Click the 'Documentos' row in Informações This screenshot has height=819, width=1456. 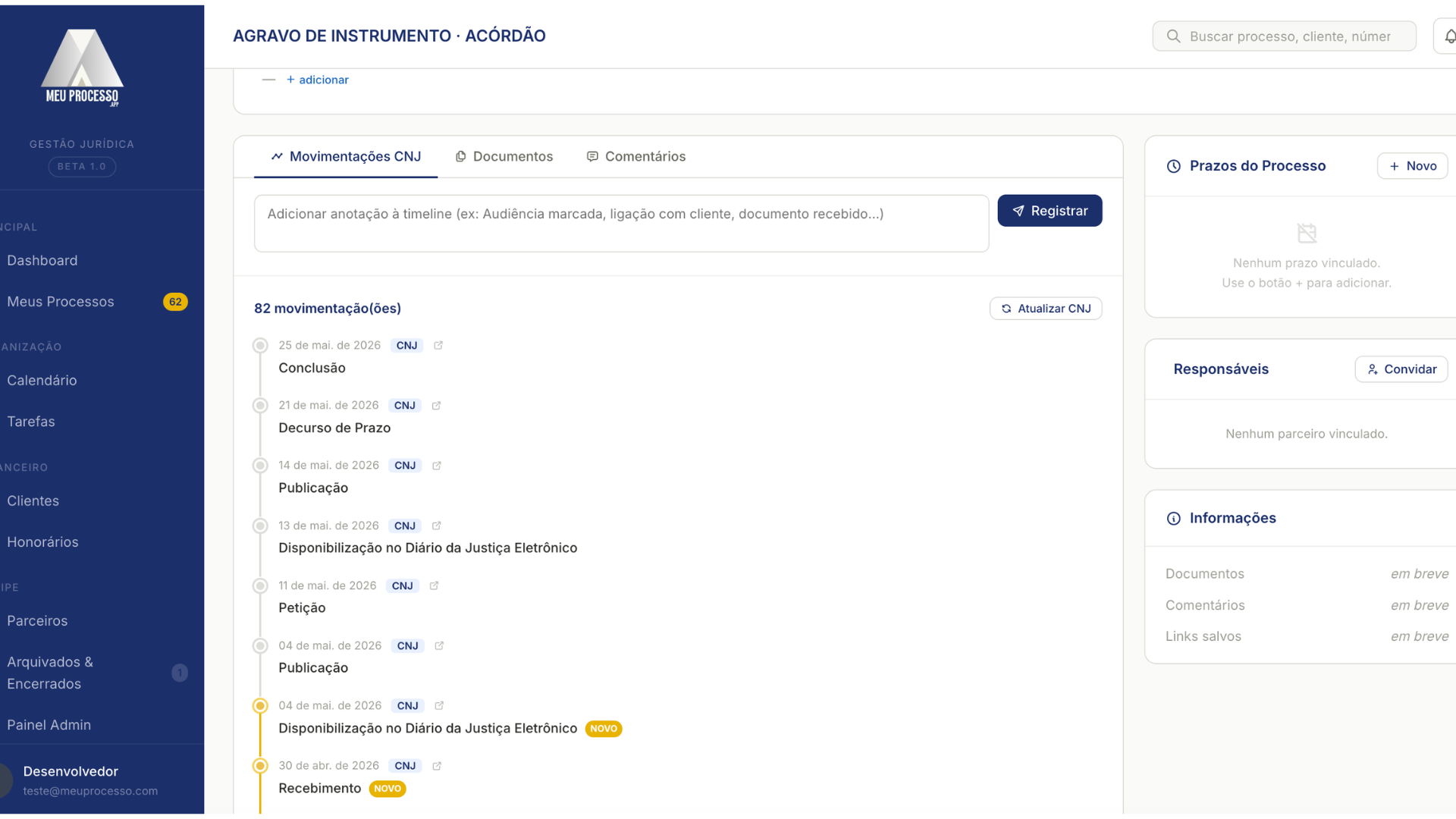[x=1307, y=574]
